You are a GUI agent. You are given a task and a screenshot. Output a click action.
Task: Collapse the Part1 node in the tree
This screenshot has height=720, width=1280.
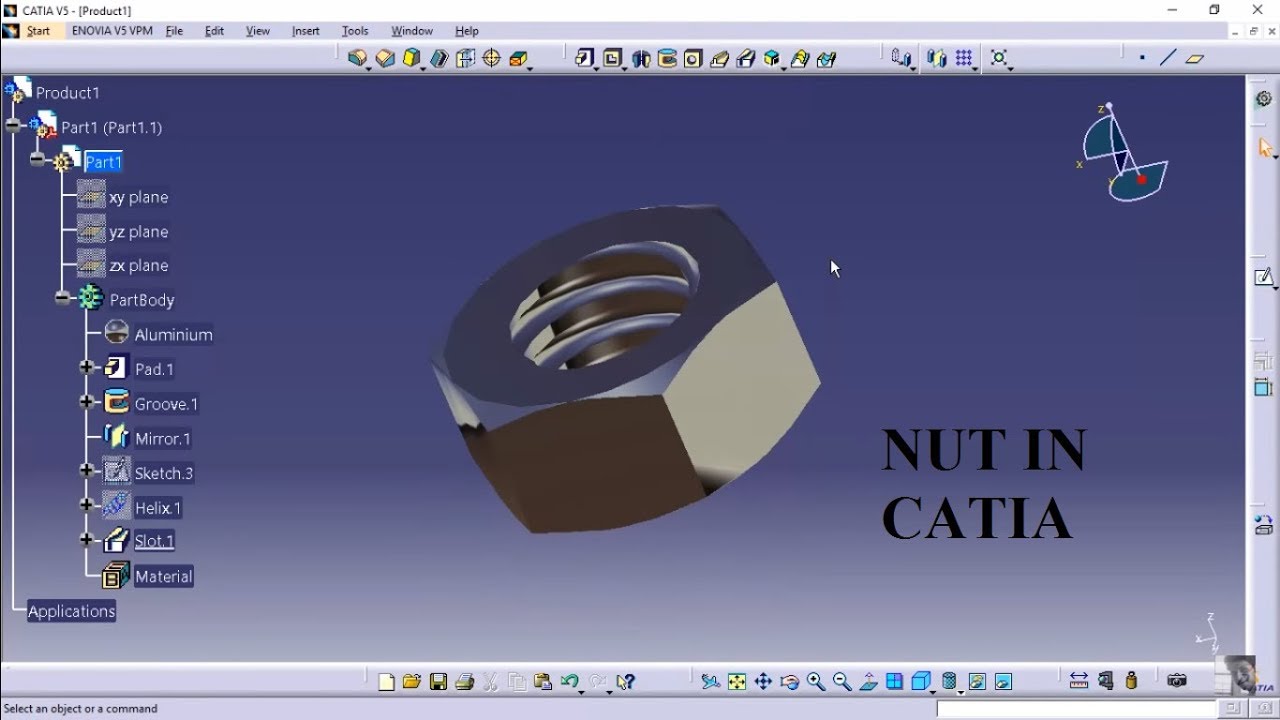click(x=38, y=159)
